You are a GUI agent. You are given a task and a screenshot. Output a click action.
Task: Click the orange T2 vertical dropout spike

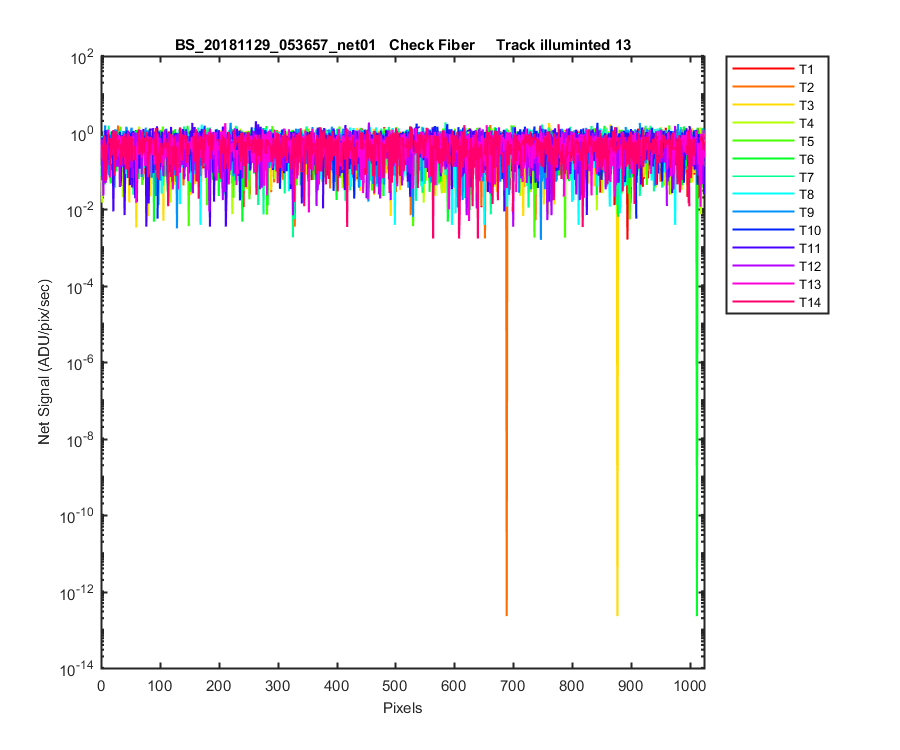pos(506,413)
